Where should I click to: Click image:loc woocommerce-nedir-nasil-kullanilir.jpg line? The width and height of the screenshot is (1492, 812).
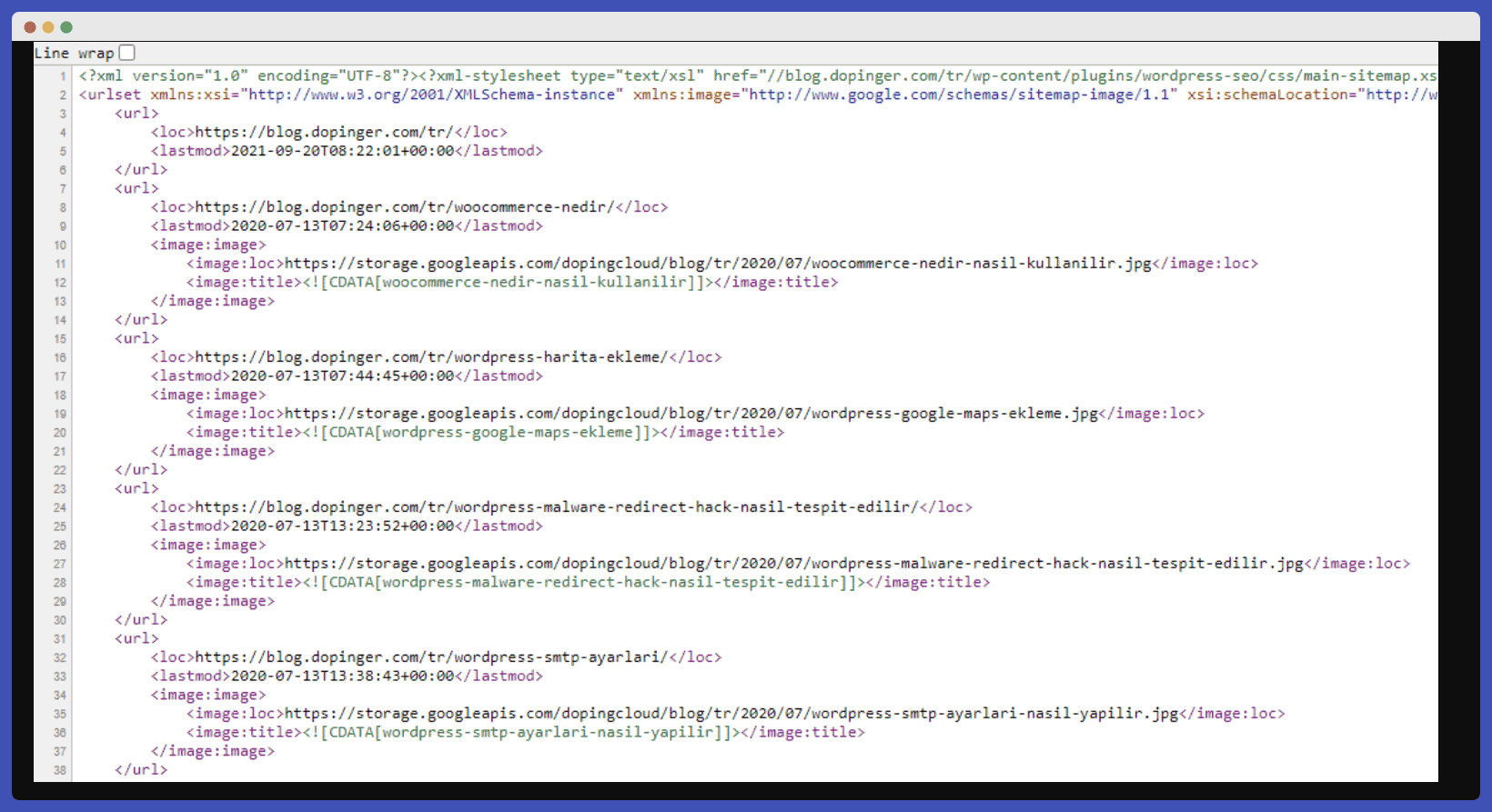pos(722,264)
